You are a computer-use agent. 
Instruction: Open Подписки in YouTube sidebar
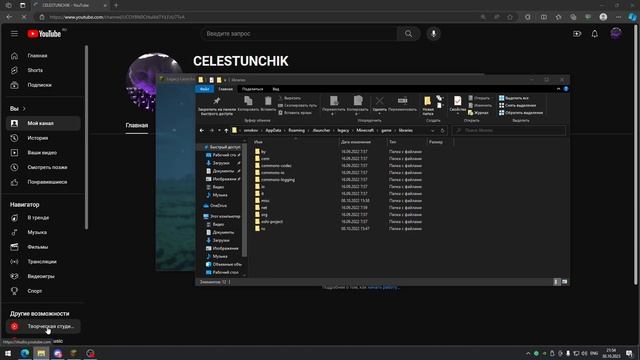coord(43,85)
